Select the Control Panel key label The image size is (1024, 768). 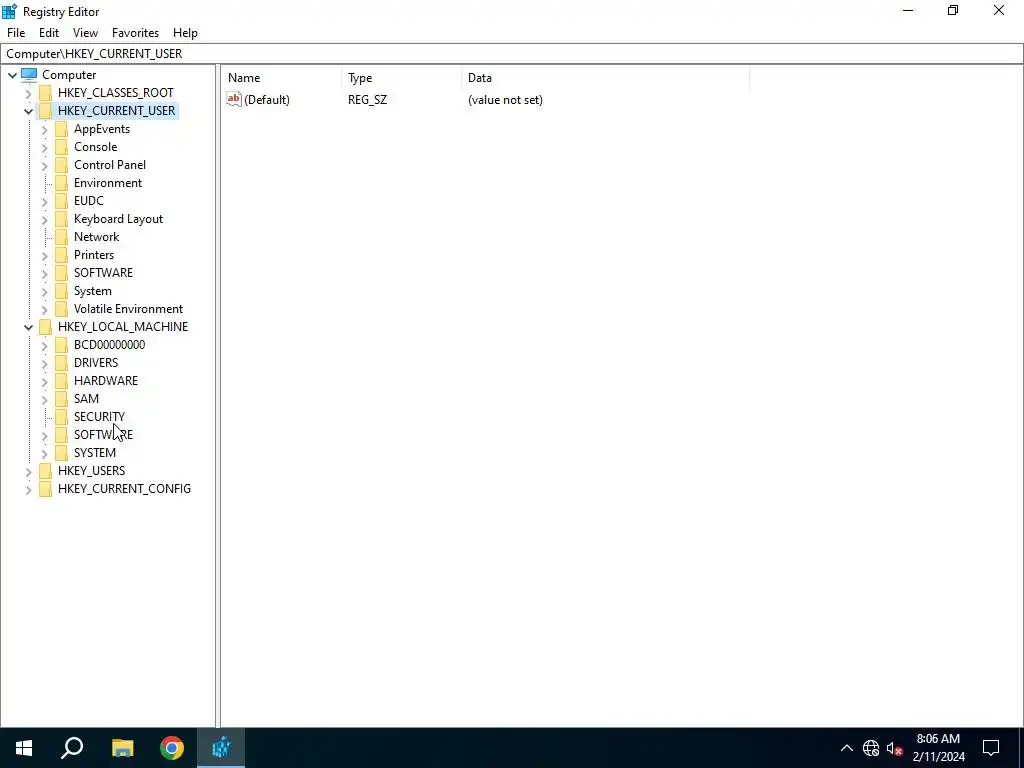[x=110, y=165]
